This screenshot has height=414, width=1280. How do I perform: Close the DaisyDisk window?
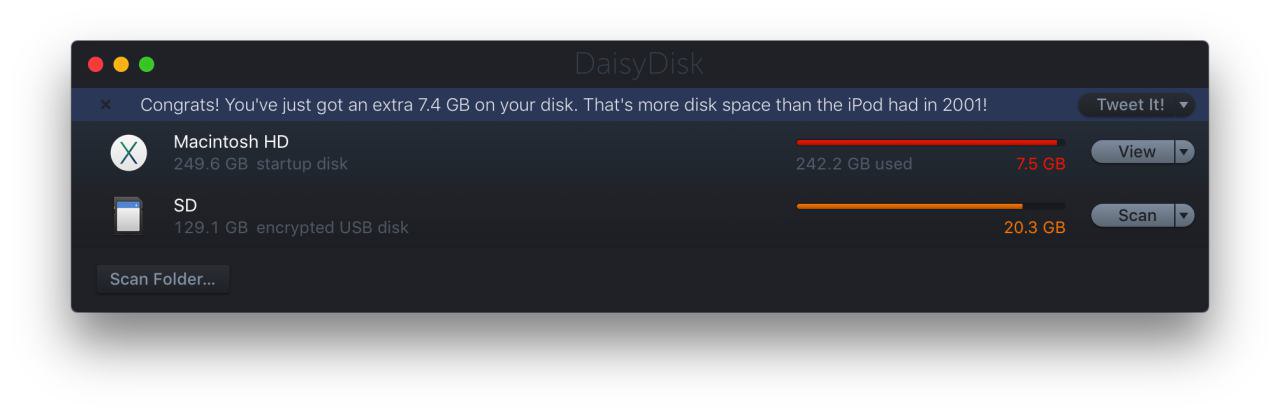coord(96,65)
